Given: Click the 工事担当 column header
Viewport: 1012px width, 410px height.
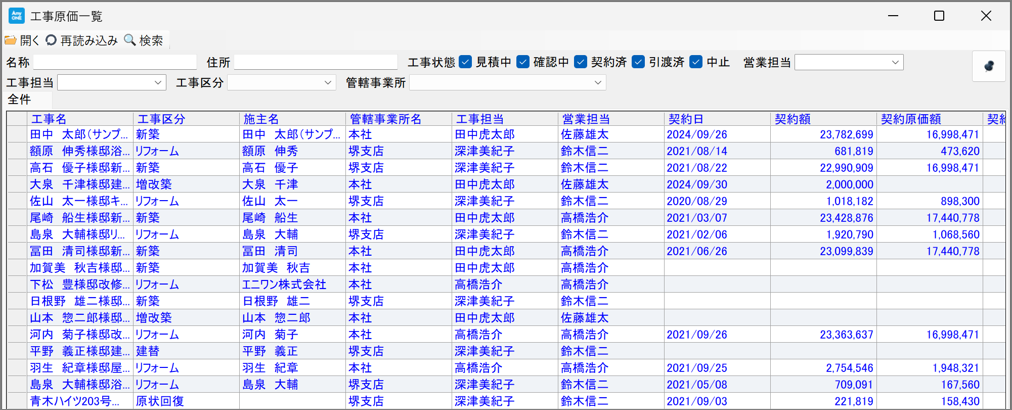Looking at the screenshot, I should (505, 119).
